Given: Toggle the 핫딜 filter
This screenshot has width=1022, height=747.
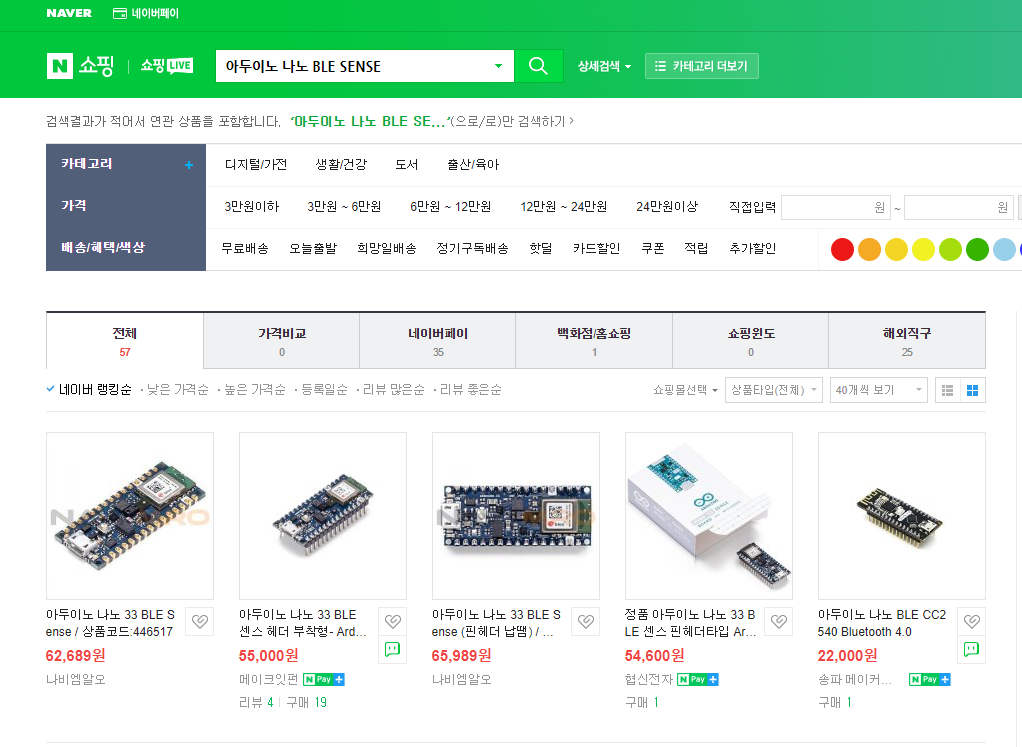Looking at the screenshot, I should click(x=541, y=248).
